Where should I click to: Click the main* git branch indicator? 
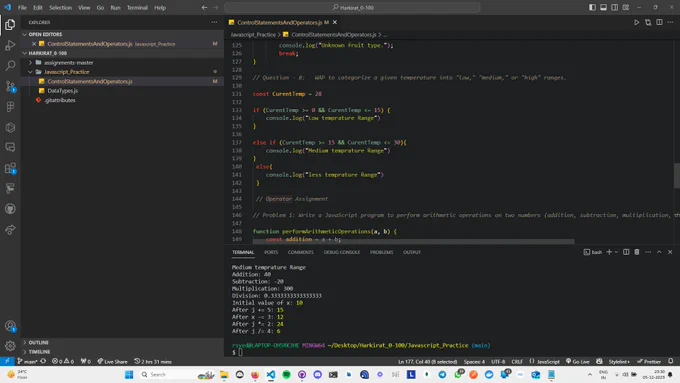tap(27, 361)
